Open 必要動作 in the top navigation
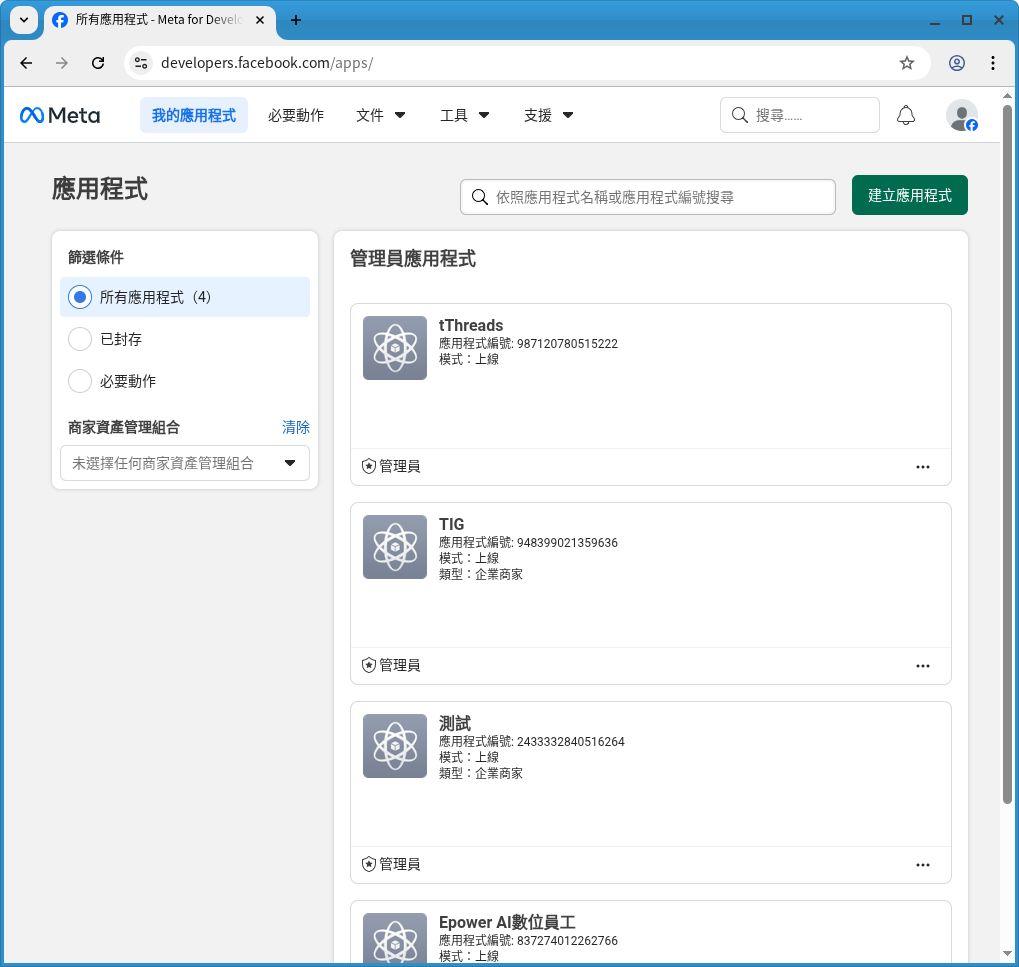Image resolution: width=1019 pixels, height=967 pixels. 296,115
